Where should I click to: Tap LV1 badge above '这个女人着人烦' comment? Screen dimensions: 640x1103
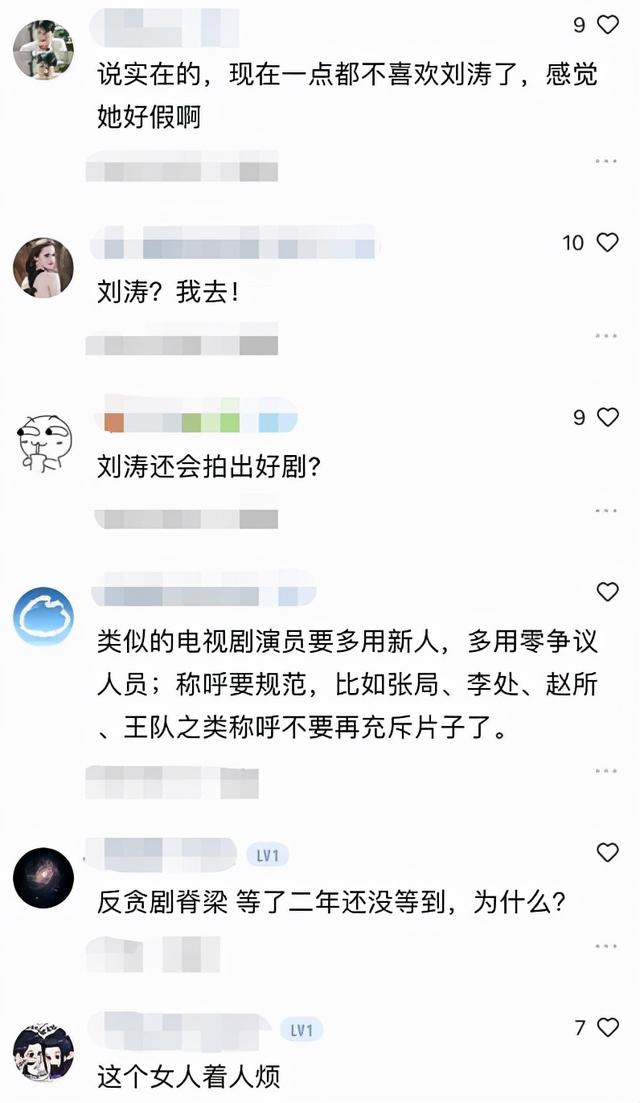click(x=302, y=1030)
